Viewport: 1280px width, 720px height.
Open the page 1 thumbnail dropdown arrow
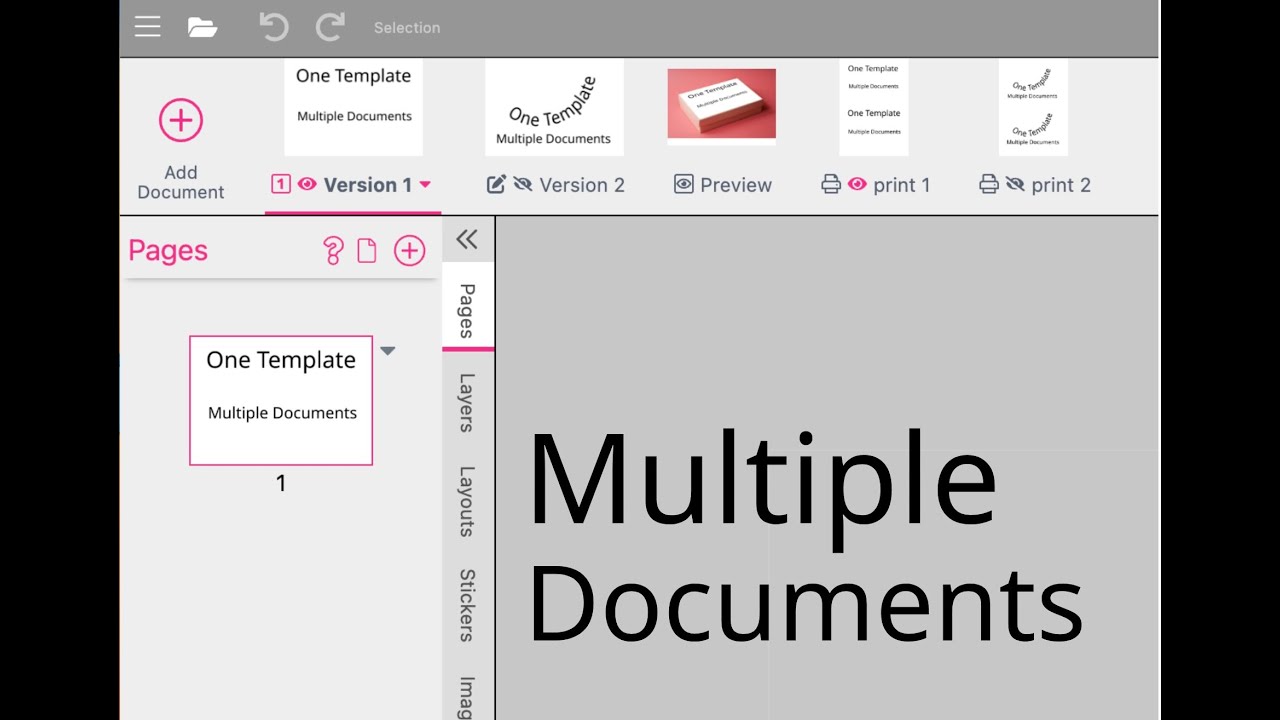click(x=388, y=351)
